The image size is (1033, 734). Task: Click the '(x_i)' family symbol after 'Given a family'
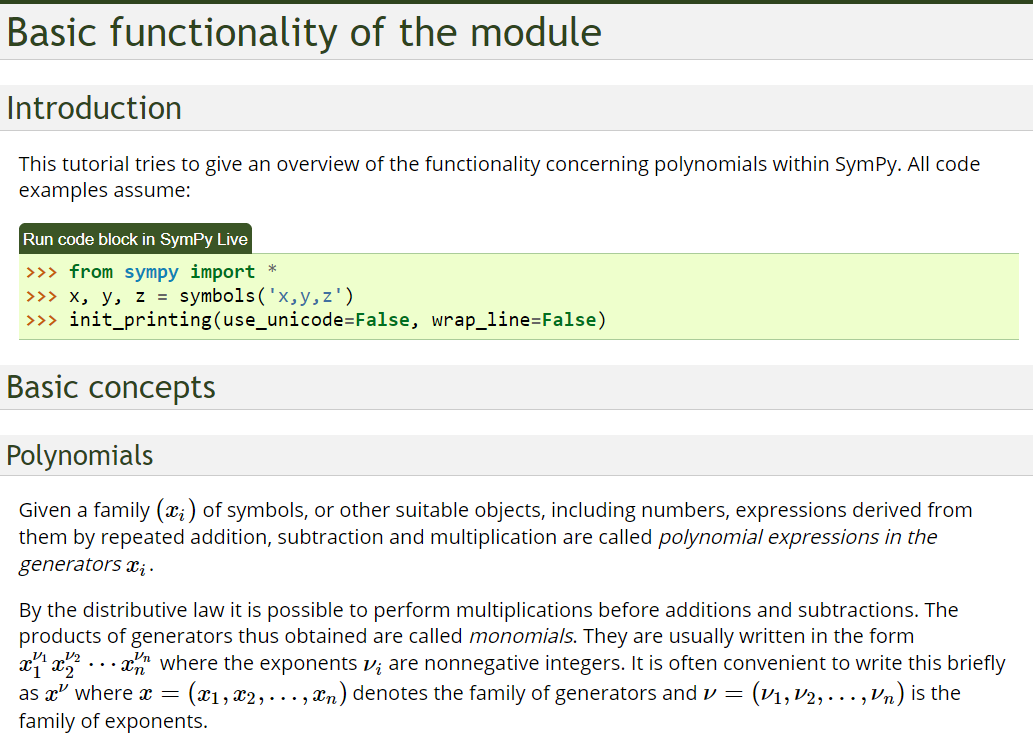[x=176, y=510]
